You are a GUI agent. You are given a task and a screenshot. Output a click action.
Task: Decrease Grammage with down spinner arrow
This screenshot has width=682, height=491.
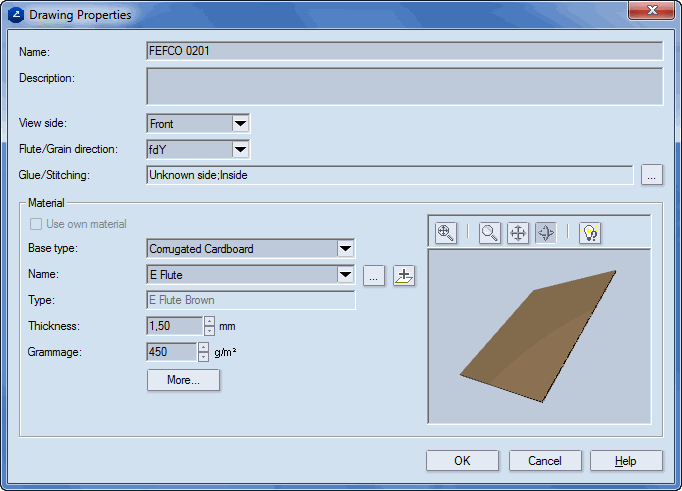tap(203, 357)
